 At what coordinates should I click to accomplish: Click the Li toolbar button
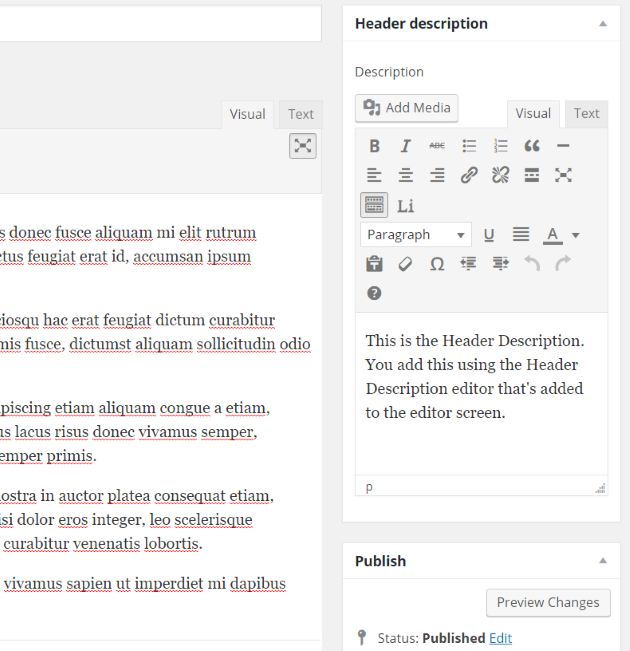coord(405,206)
